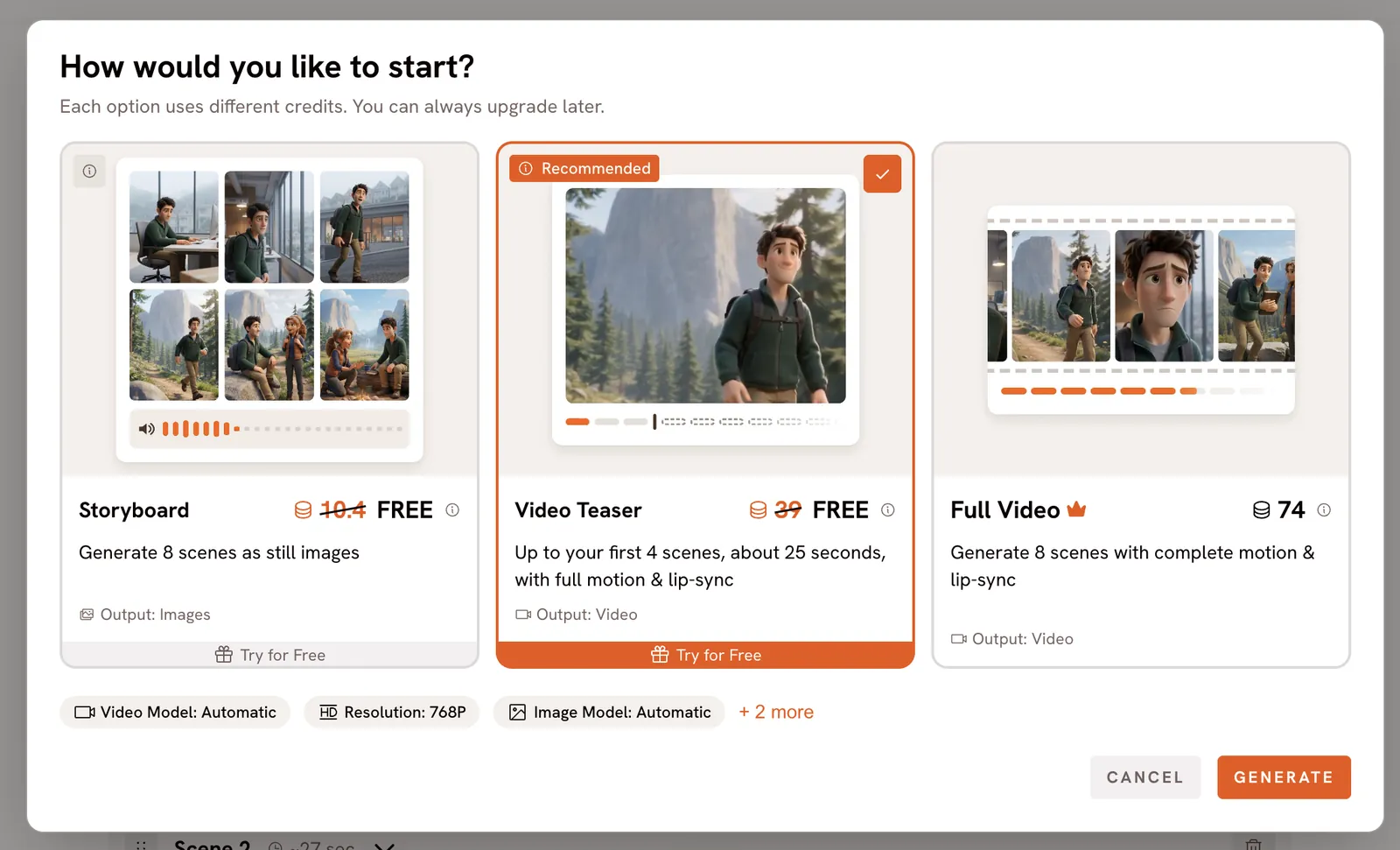
Task: Toggle the checkmark on Video Teaser card
Action: pos(882,174)
